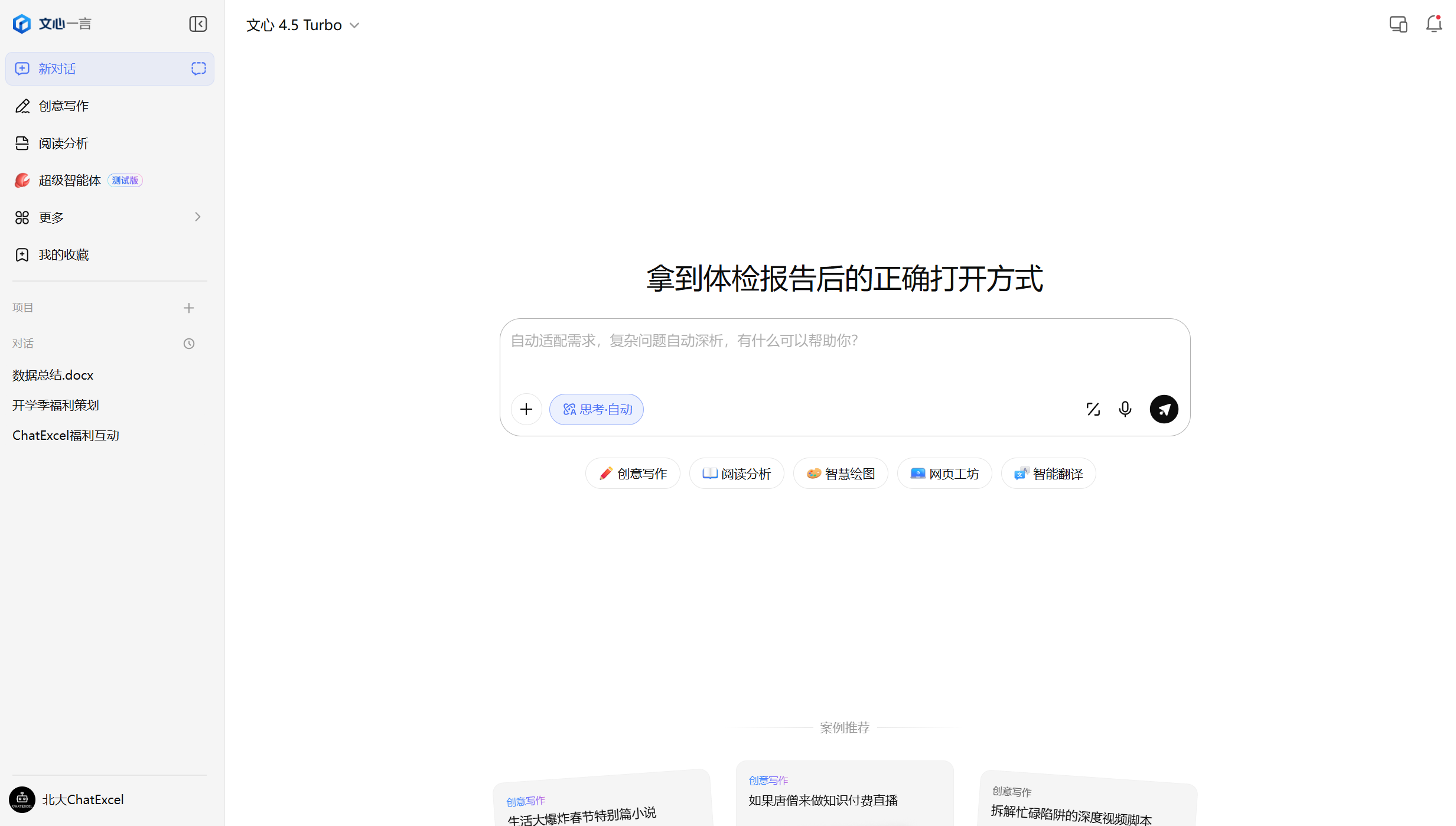This screenshot has width=1456, height=826.
Task: Toggle the 思考·自动 thinking mode
Action: tap(597, 409)
